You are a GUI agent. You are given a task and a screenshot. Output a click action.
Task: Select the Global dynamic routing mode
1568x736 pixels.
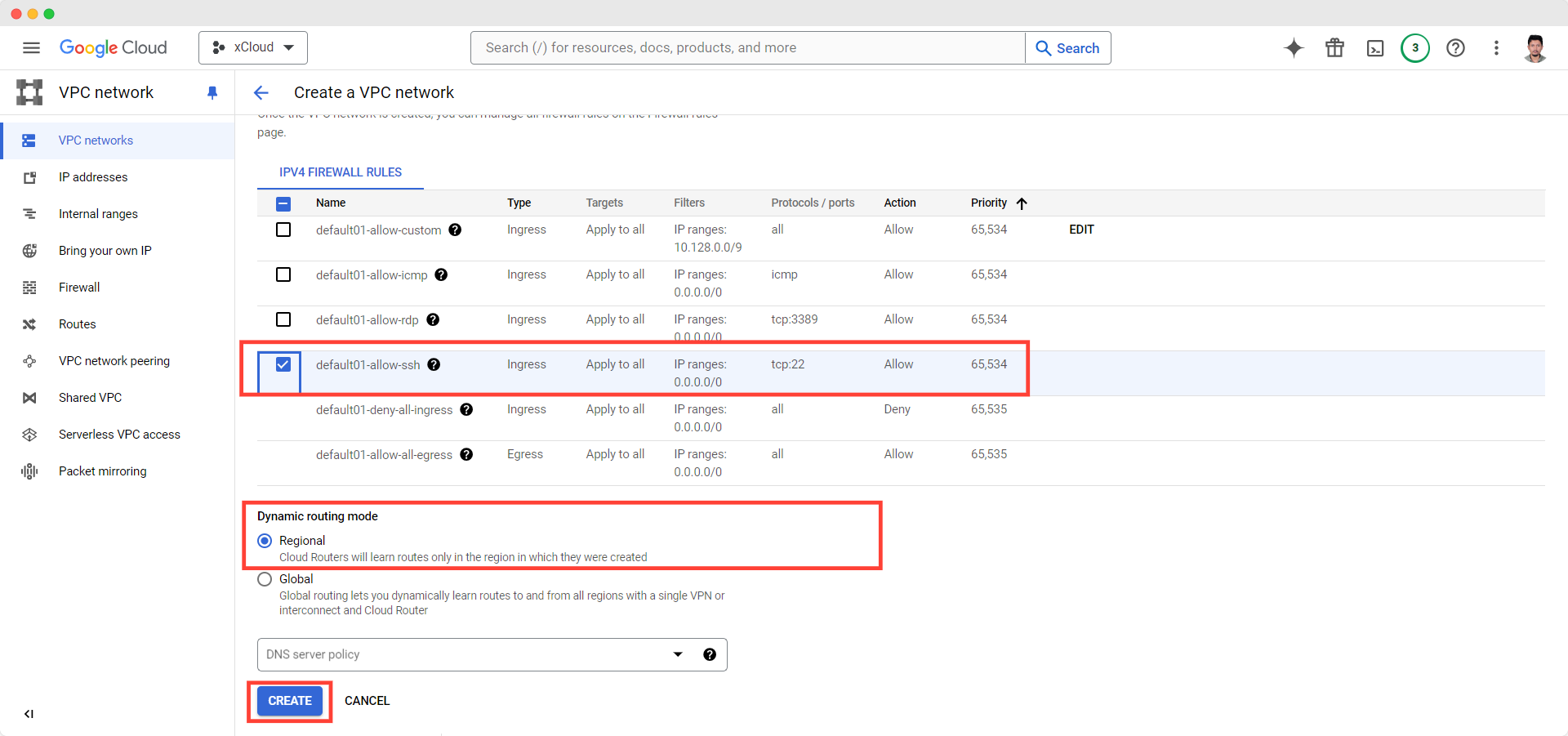[264, 579]
